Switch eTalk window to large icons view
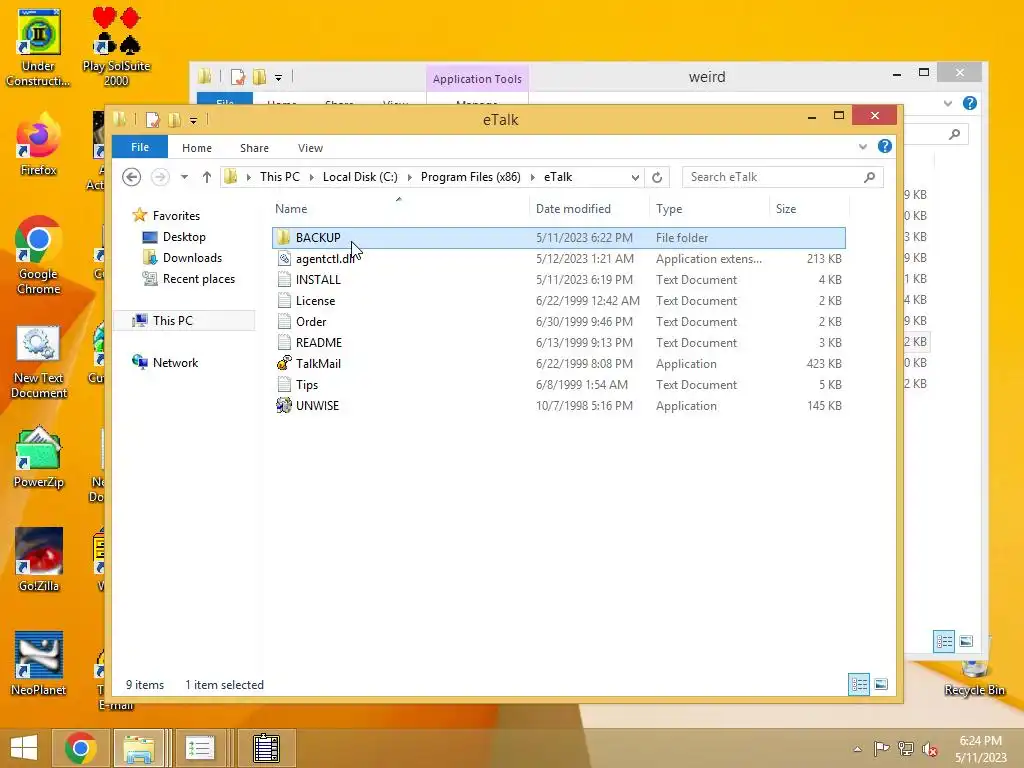Screen dimensions: 1024x768 point(881,684)
